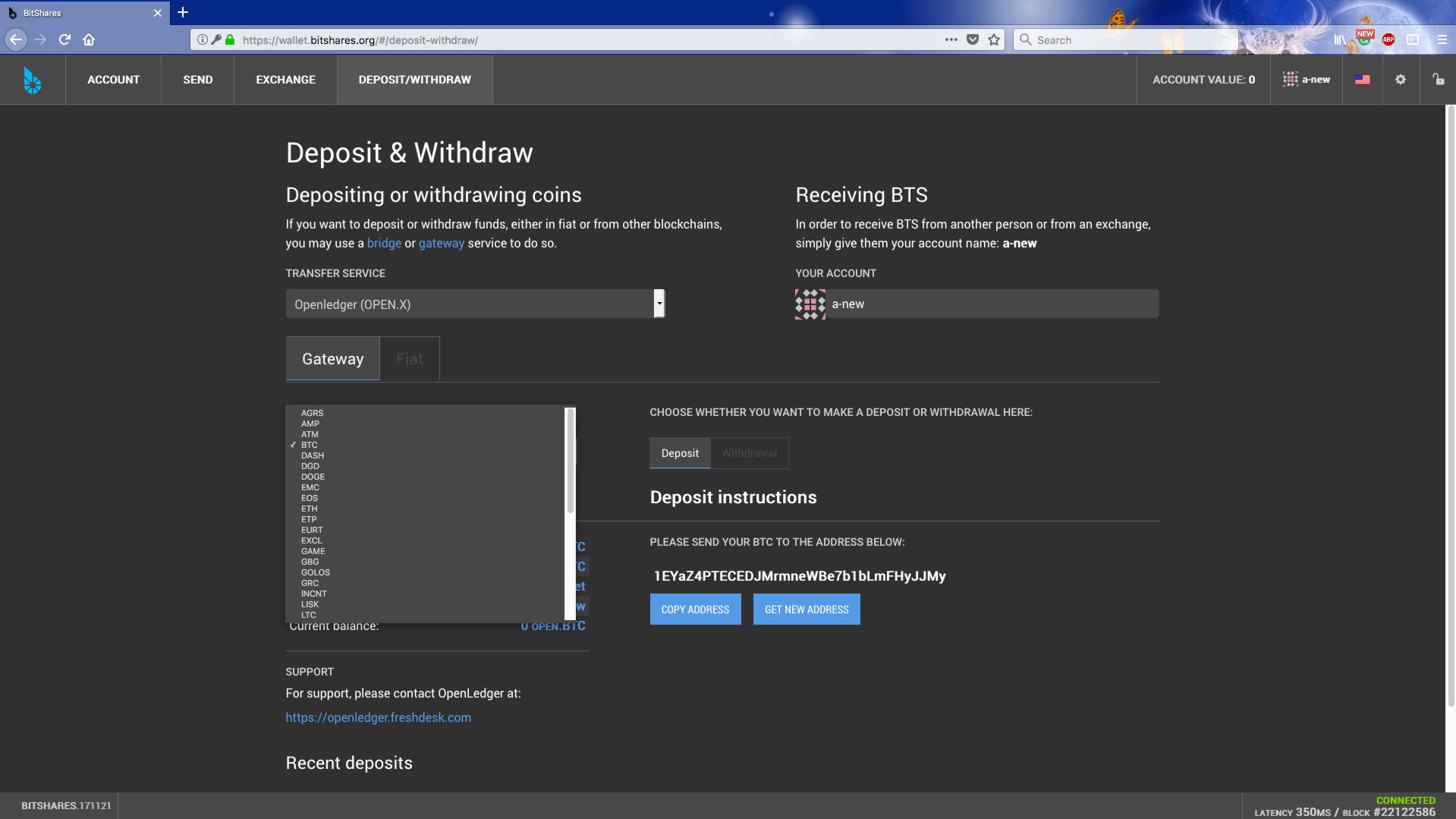The image size is (1456, 819).
Task: Follow the bridge link
Action: coord(384,243)
